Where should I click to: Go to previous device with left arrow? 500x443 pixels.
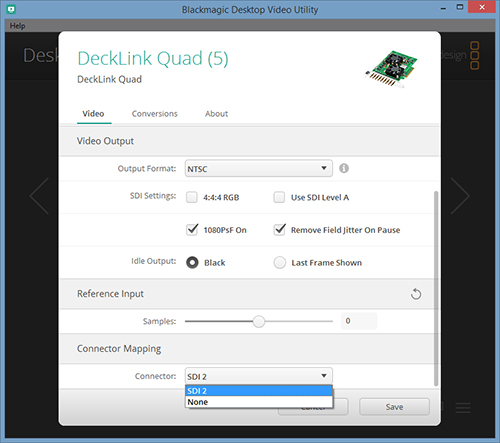coord(39,196)
